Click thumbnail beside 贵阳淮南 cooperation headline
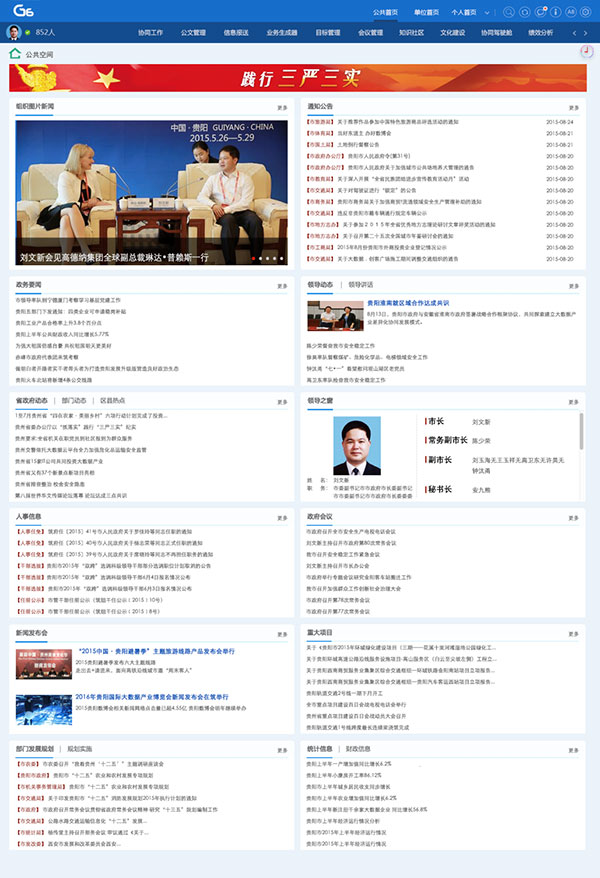Viewport: 600px width, 878px height. 335,316
